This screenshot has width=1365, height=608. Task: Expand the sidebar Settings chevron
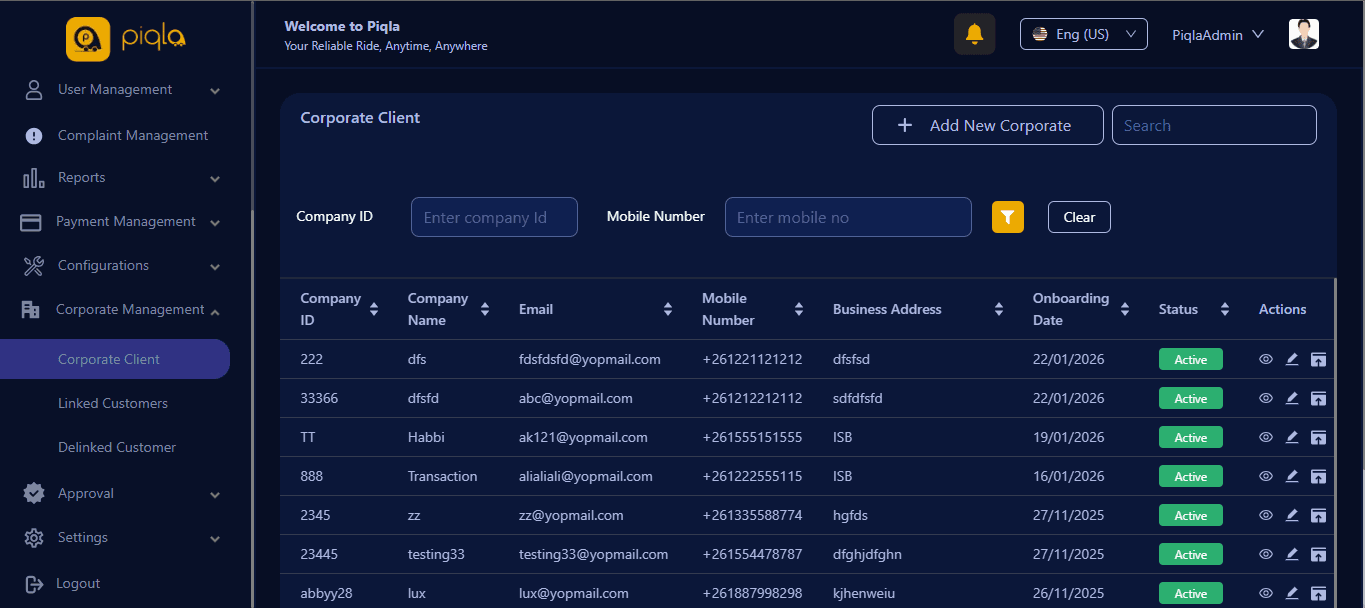tap(215, 539)
